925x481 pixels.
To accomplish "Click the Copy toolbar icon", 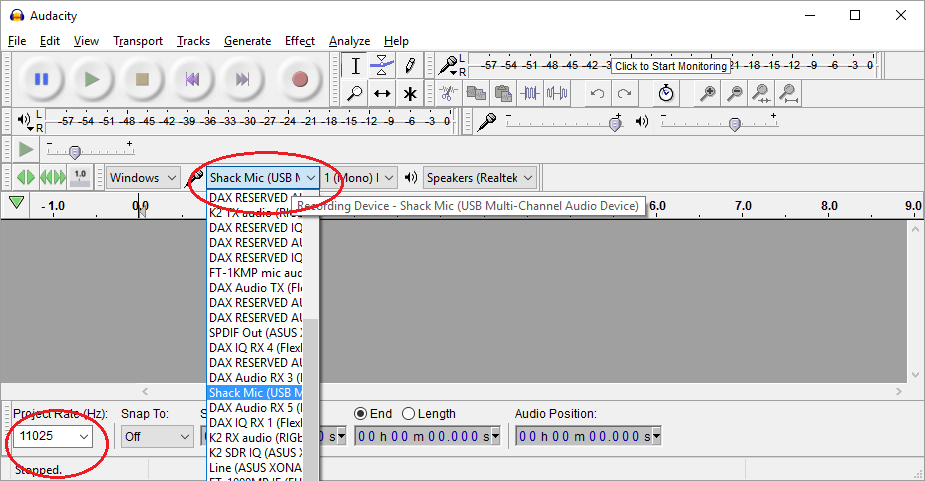I will pyautogui.click(x=475, y=93).
